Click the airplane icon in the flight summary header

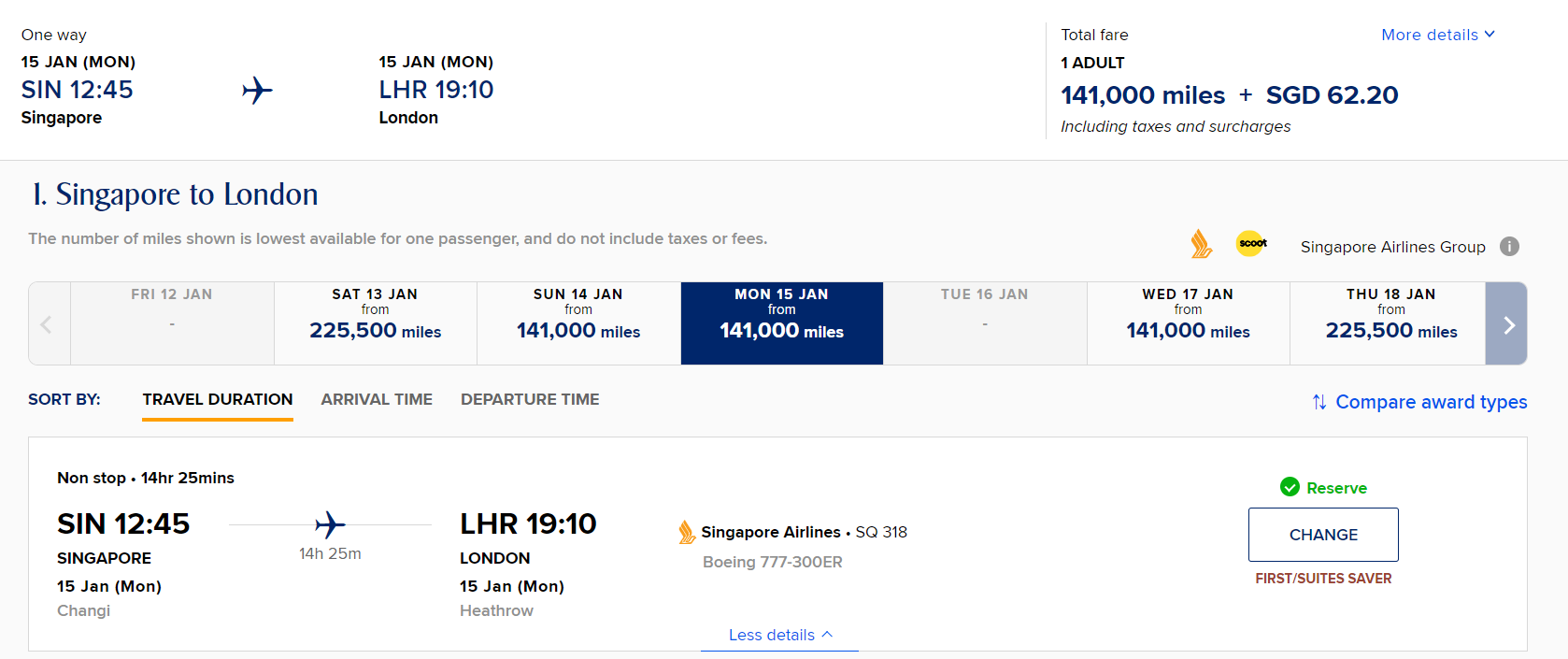click(257, 91)
